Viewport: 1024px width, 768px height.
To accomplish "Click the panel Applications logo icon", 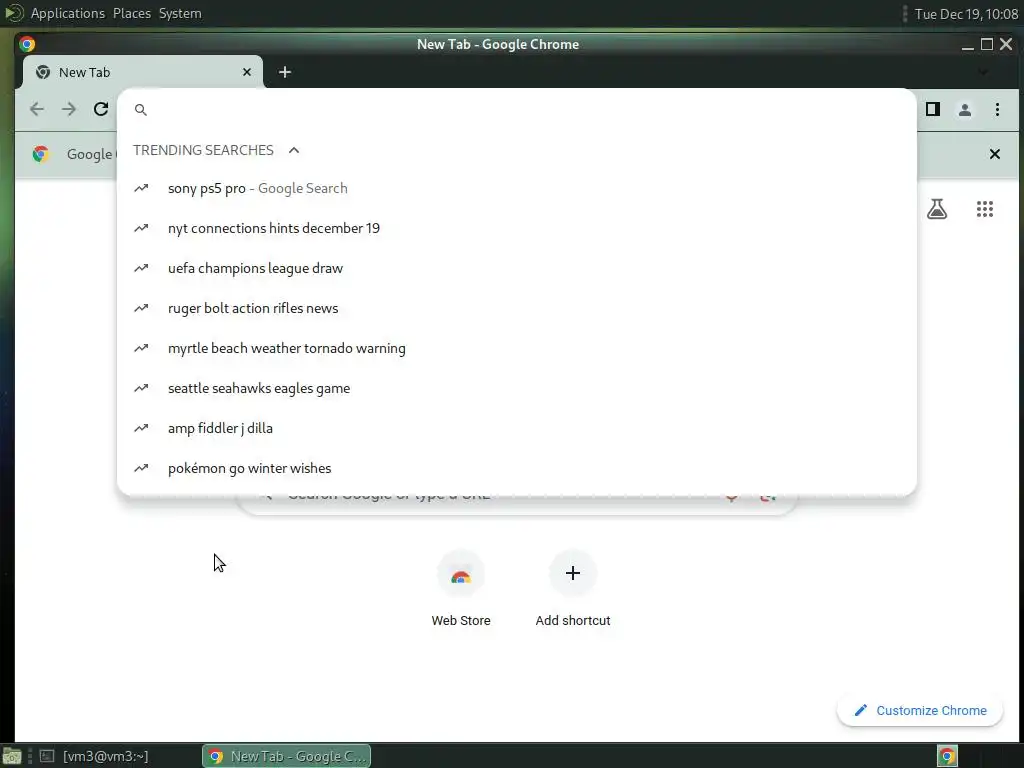I will [13, 13].
